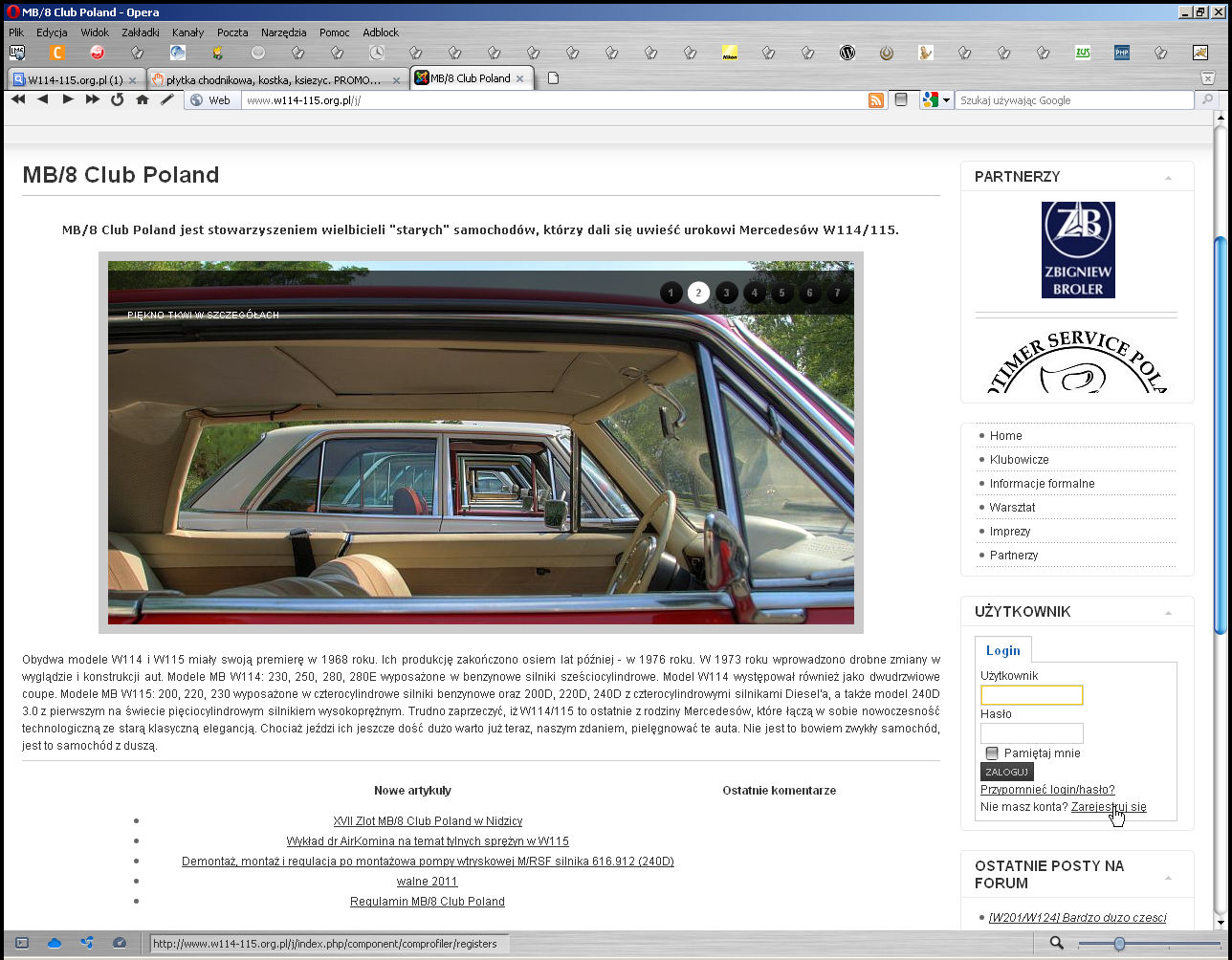The width and height of the screenshot is (1232, 960).
Task: Click the Opera Link cloud icon
Action: coord(55,943)
